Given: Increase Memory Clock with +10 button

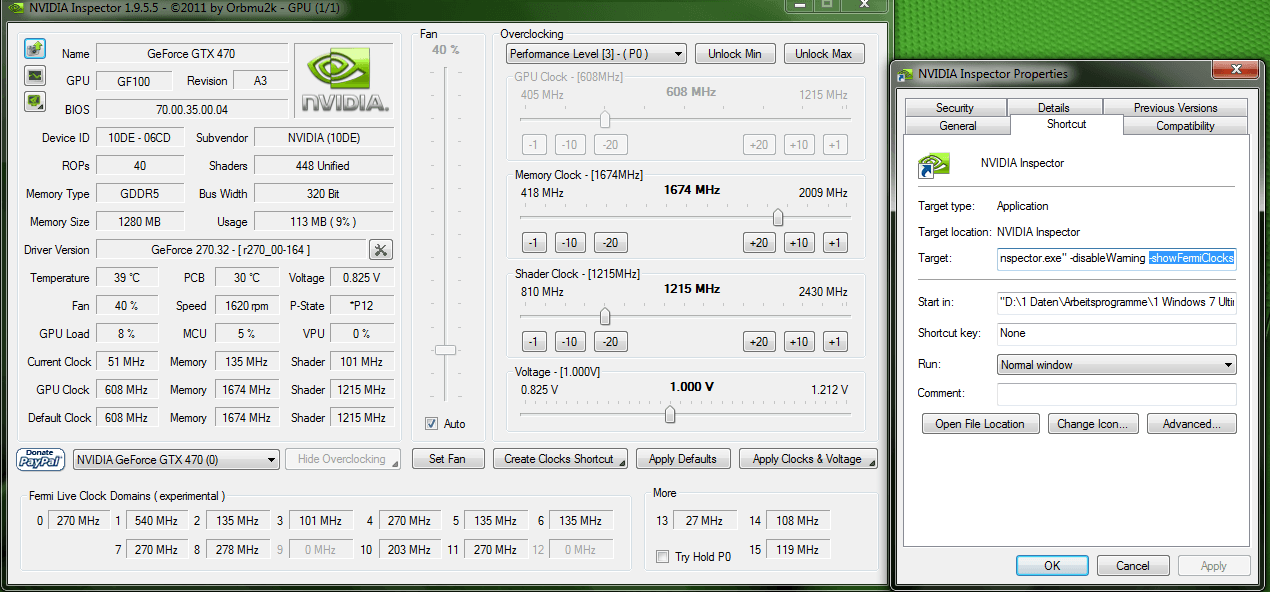Looking at the screenshot, I should (799, 243).
